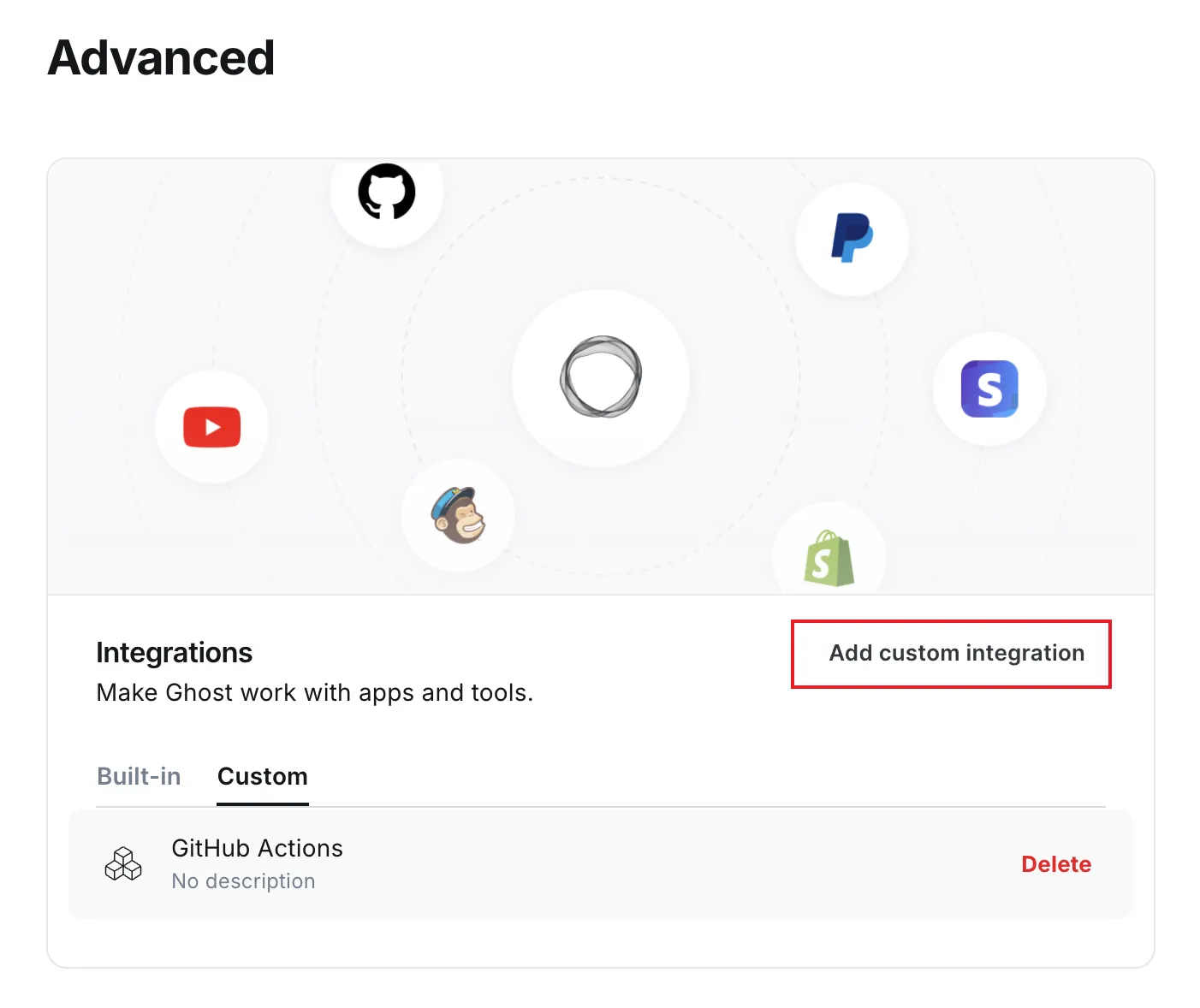Switch to the Custom tab
The height and width of the screenshot is (1008, 1200).
(262, 776)
